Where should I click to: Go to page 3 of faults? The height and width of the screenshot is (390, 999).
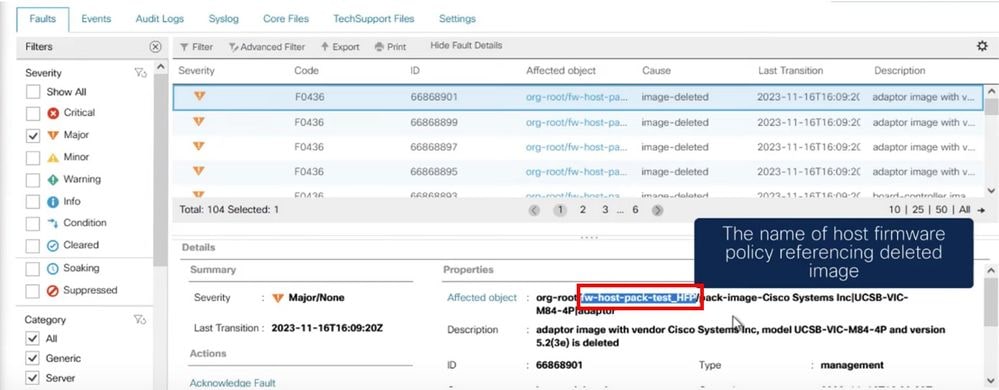605,209
